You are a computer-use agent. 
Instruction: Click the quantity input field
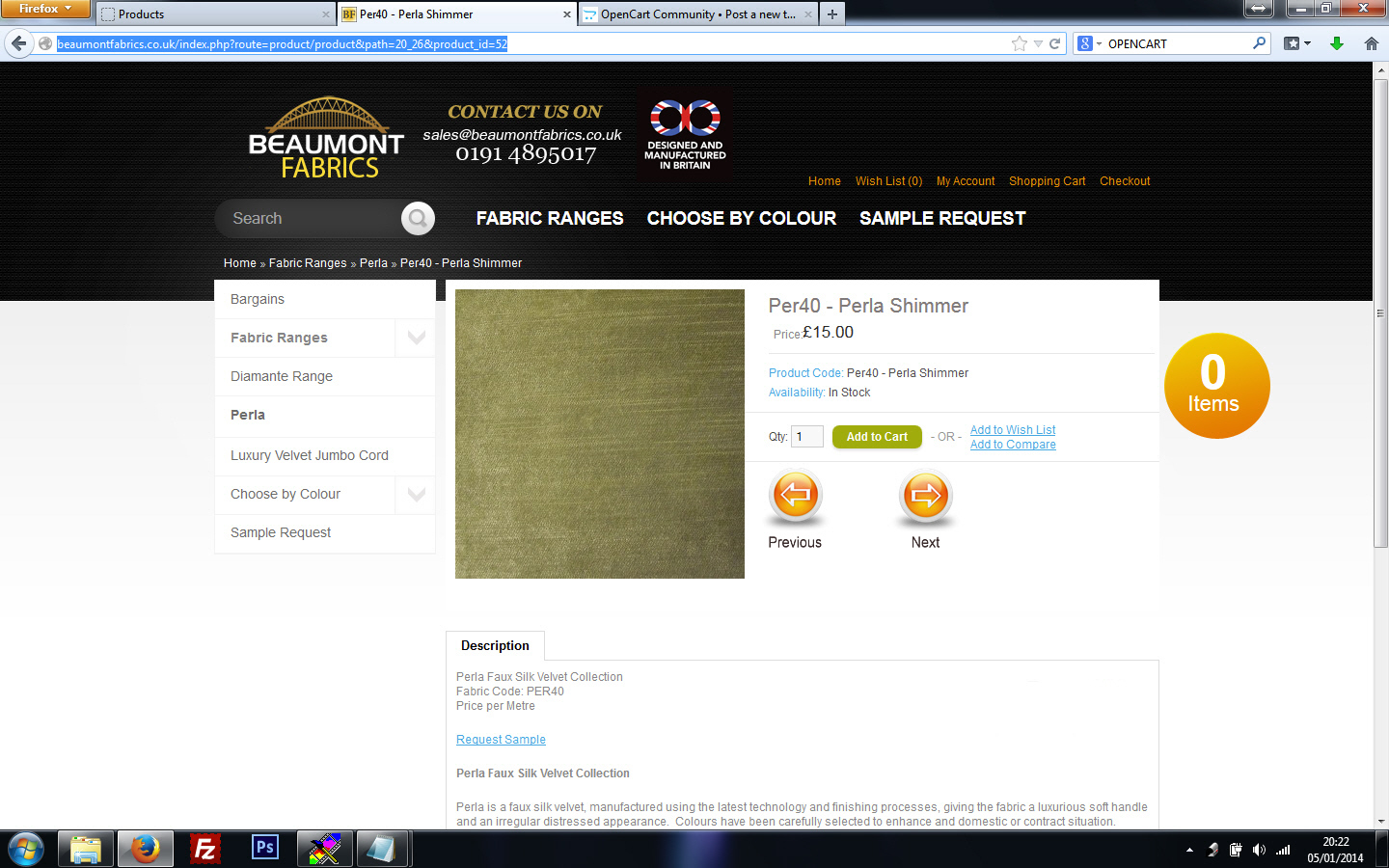807,437
